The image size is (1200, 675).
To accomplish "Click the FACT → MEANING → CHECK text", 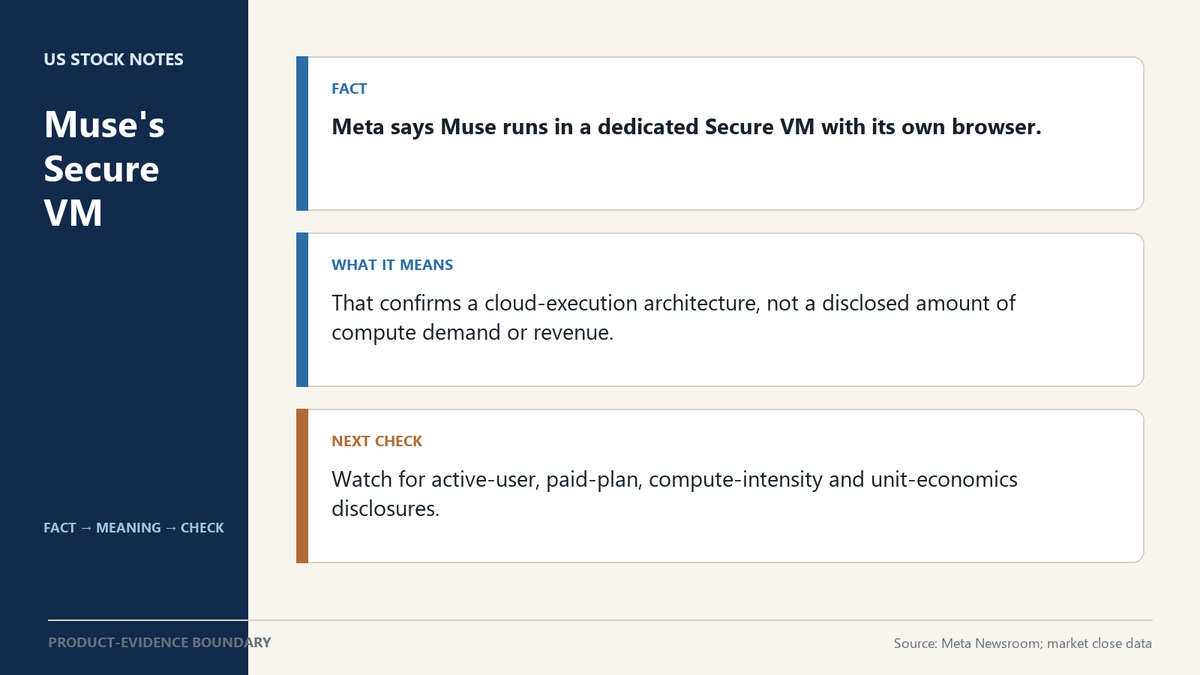I will (134, 527).
